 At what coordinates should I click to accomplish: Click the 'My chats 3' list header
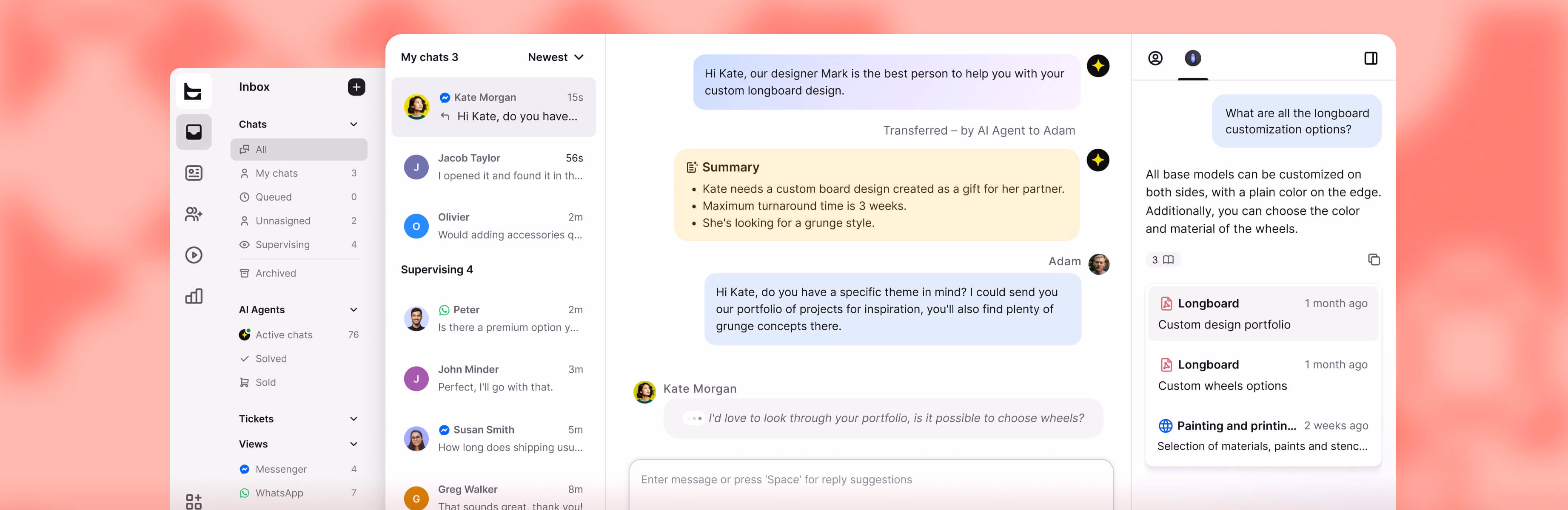[x=429, y=57]
